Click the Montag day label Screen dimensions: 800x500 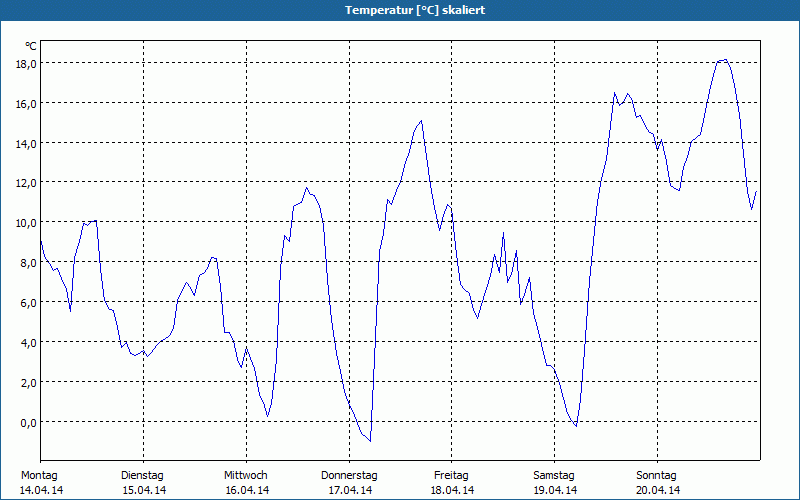click(x=39, y=476)
